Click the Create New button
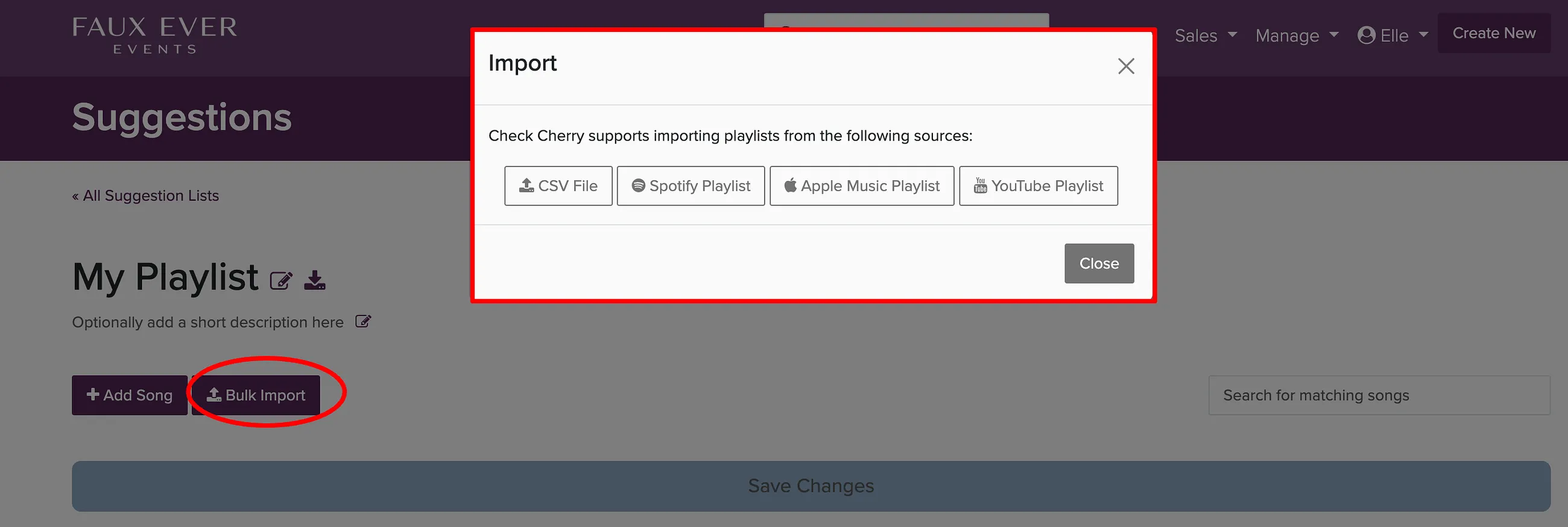This screenshot has width=1568, height=527. (1494, 33)
